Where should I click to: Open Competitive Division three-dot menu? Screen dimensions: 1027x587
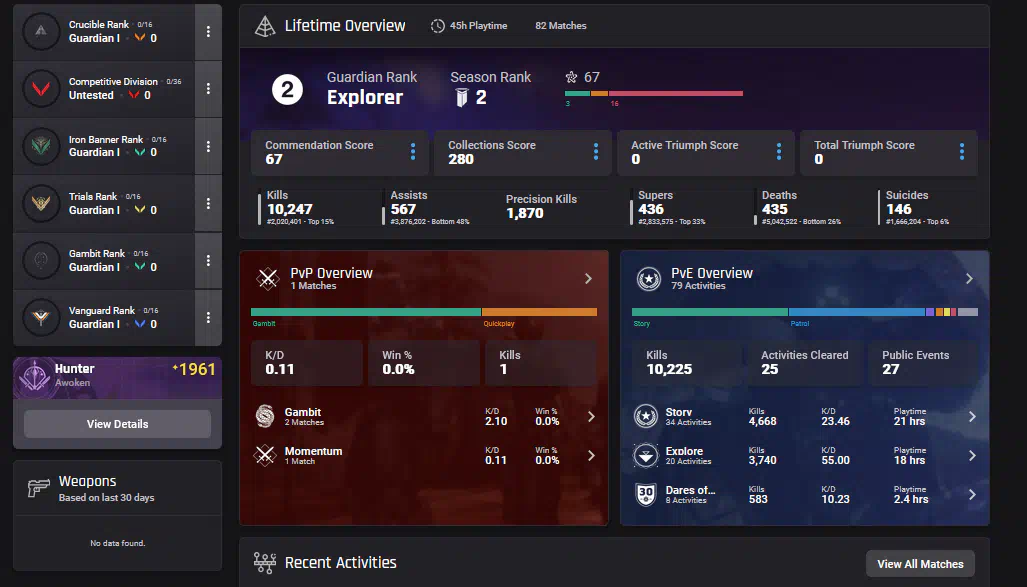coord(208,88)
